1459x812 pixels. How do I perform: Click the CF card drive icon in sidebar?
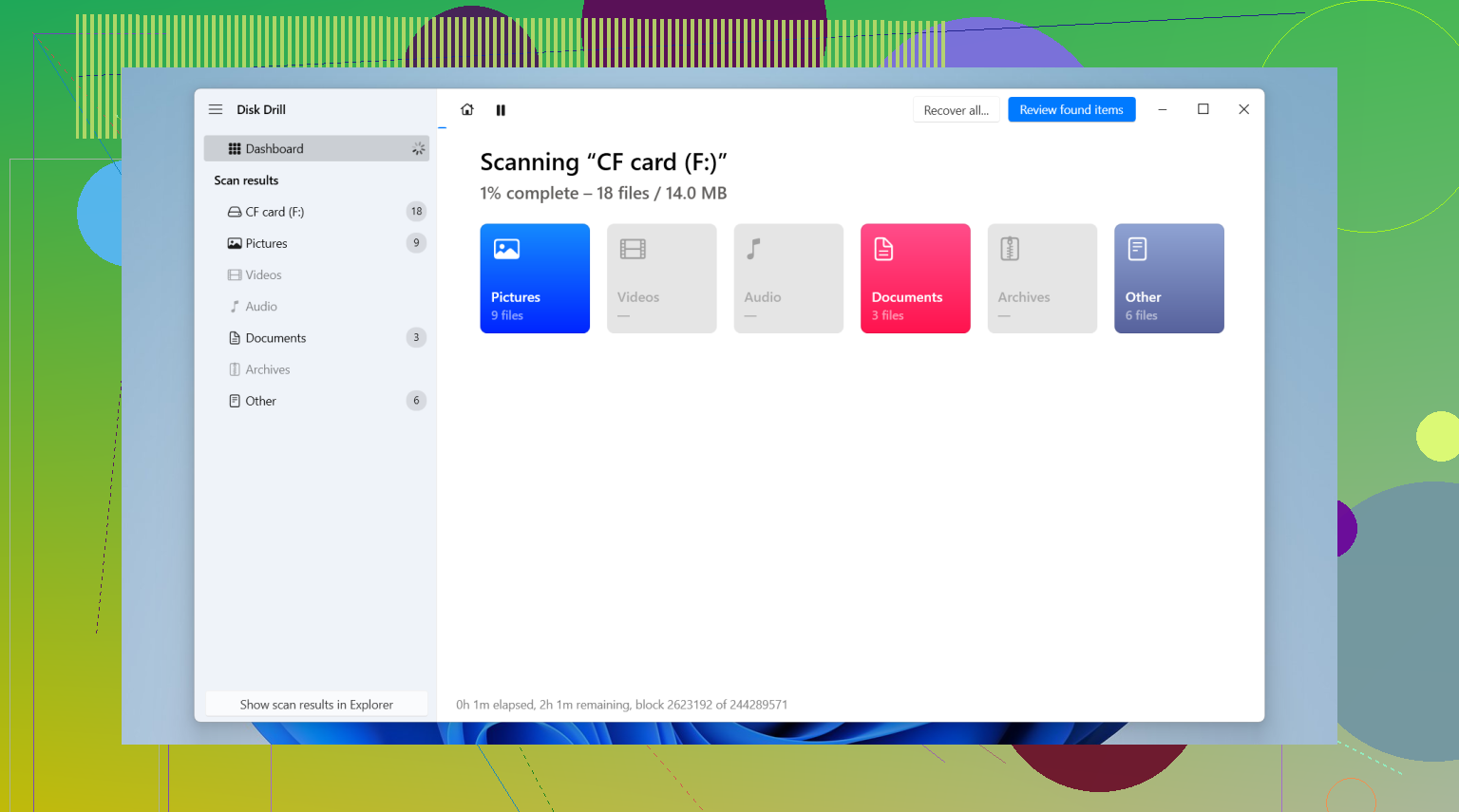(x=235, y=212)
